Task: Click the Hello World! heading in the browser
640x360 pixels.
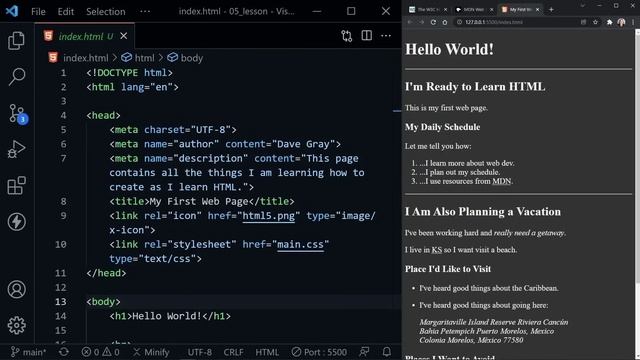Action: pyautogui.click(x=449, y=49)
